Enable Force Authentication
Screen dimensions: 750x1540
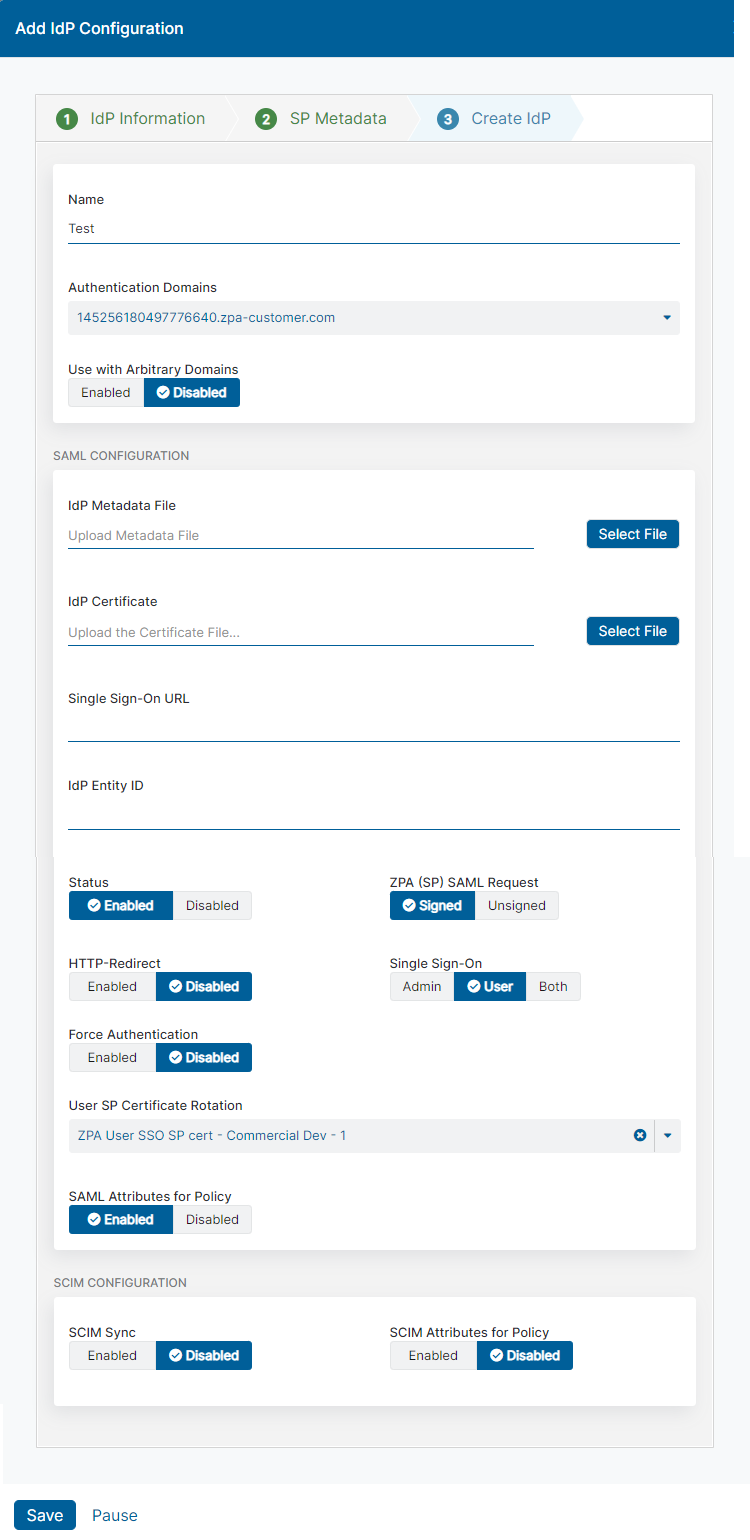pos(112,1057)
